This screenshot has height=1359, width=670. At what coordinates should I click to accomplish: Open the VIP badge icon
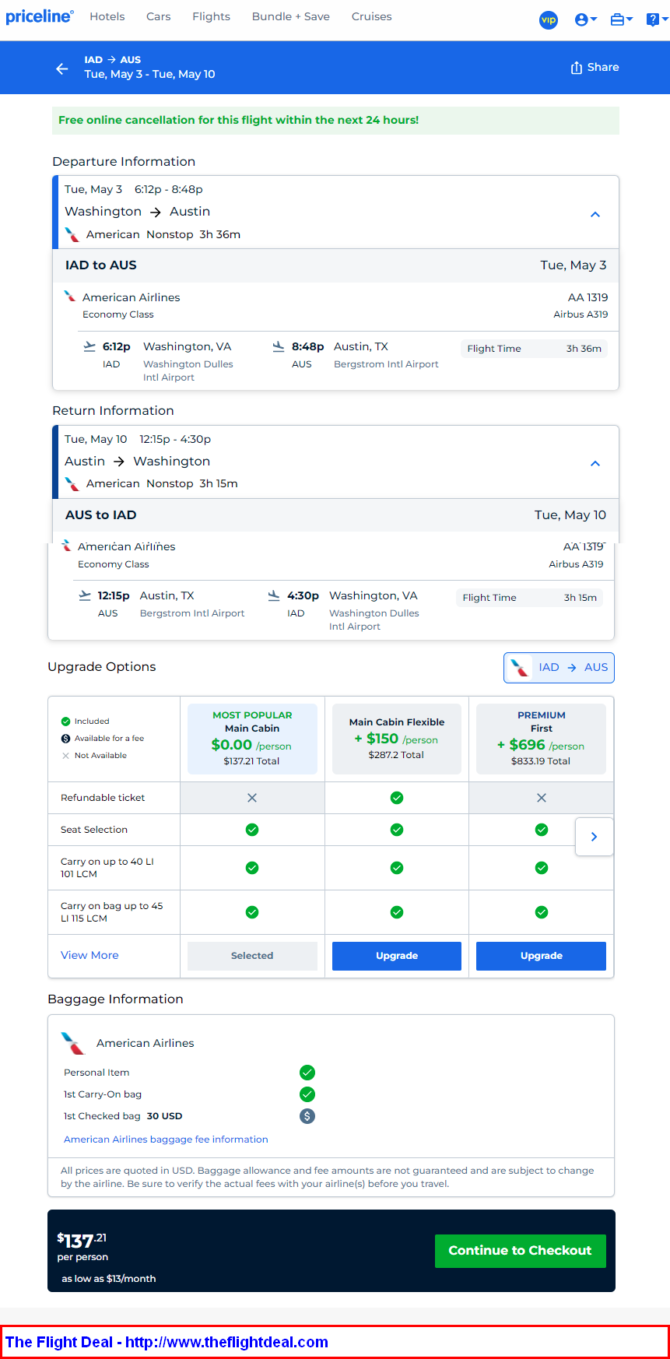tap(548, 20)
